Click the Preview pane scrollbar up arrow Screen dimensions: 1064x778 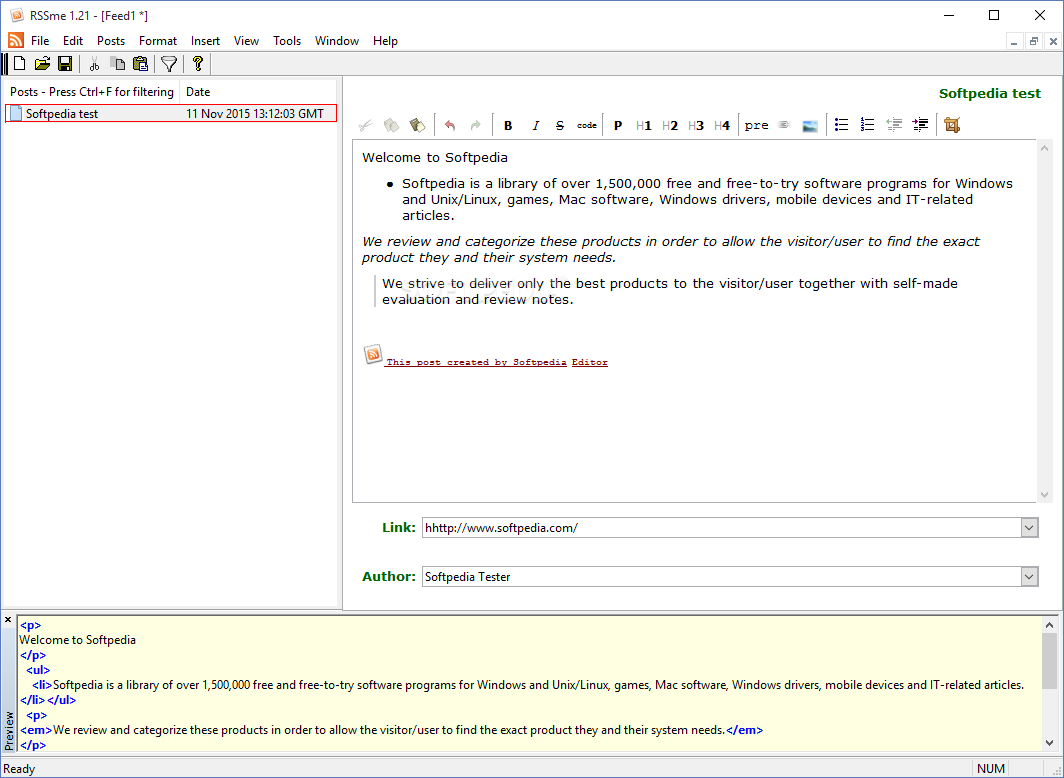click(1049, 625)
